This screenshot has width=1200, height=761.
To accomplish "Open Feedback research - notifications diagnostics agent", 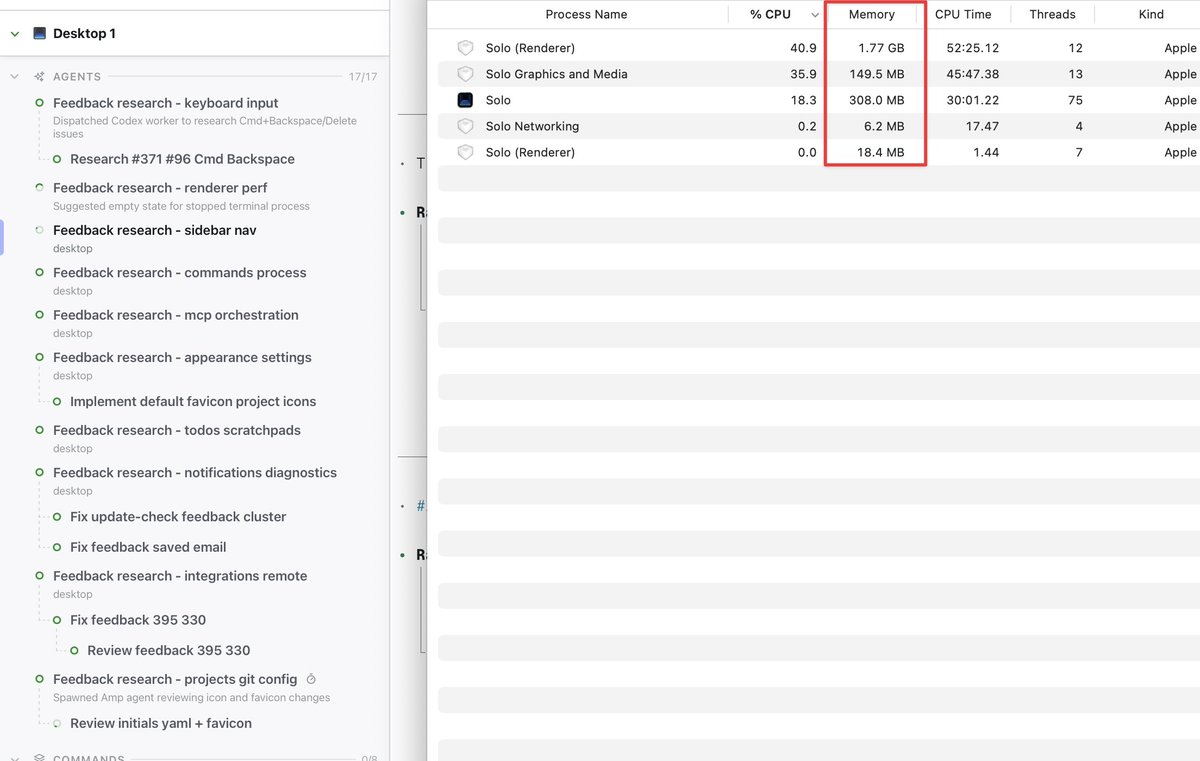I will 195,473.
